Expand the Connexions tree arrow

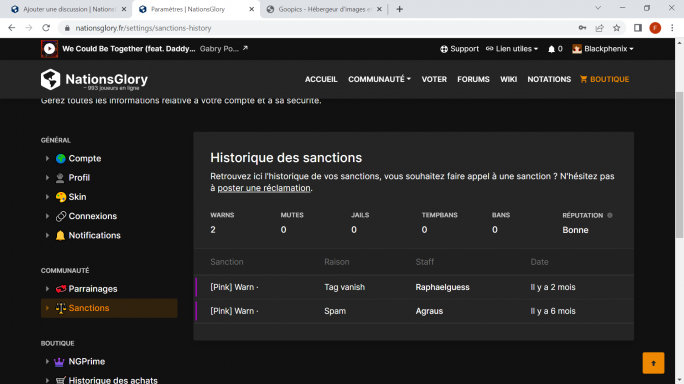(47, 216)
